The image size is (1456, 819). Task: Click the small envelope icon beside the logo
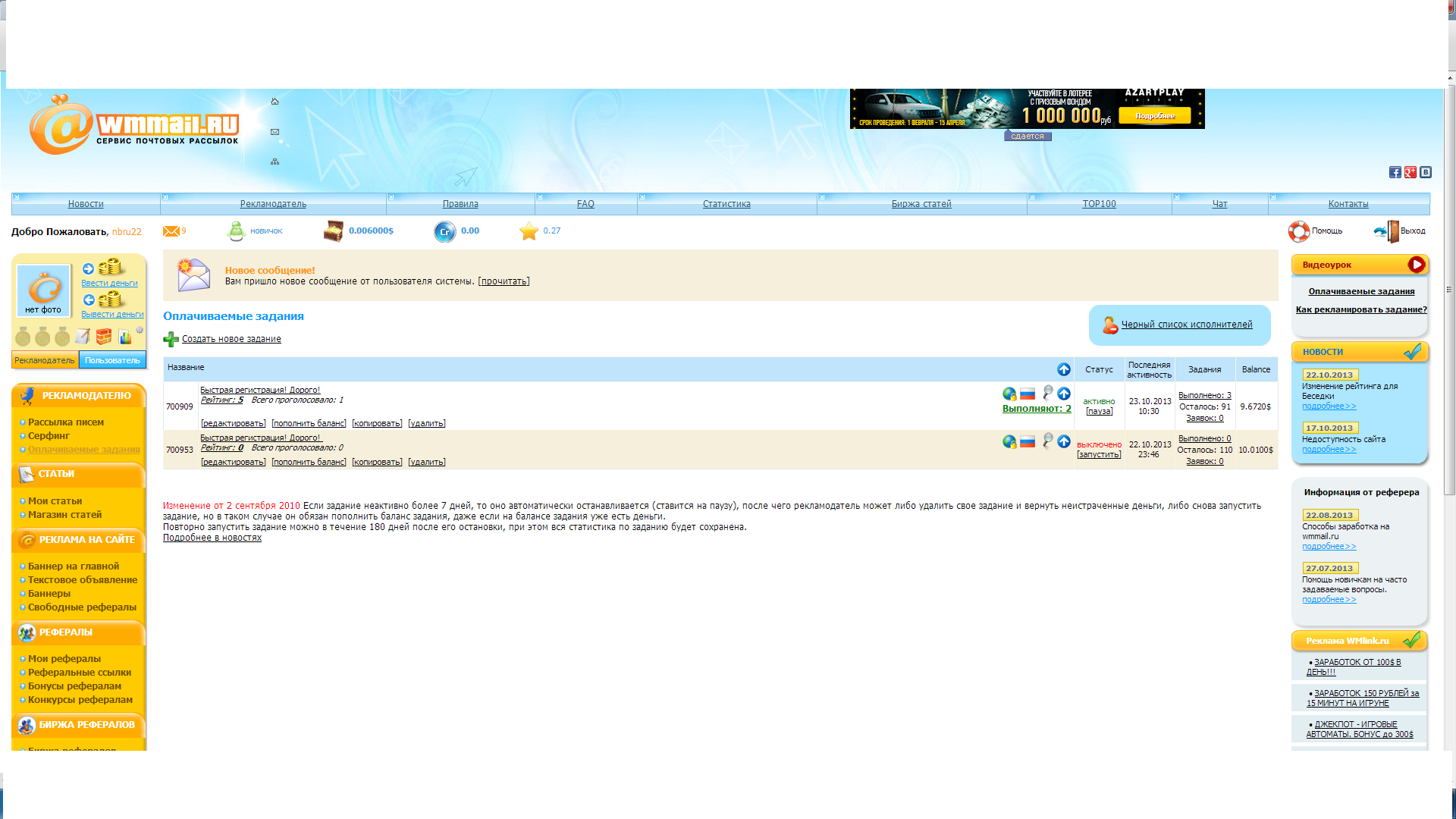(275, 132)
